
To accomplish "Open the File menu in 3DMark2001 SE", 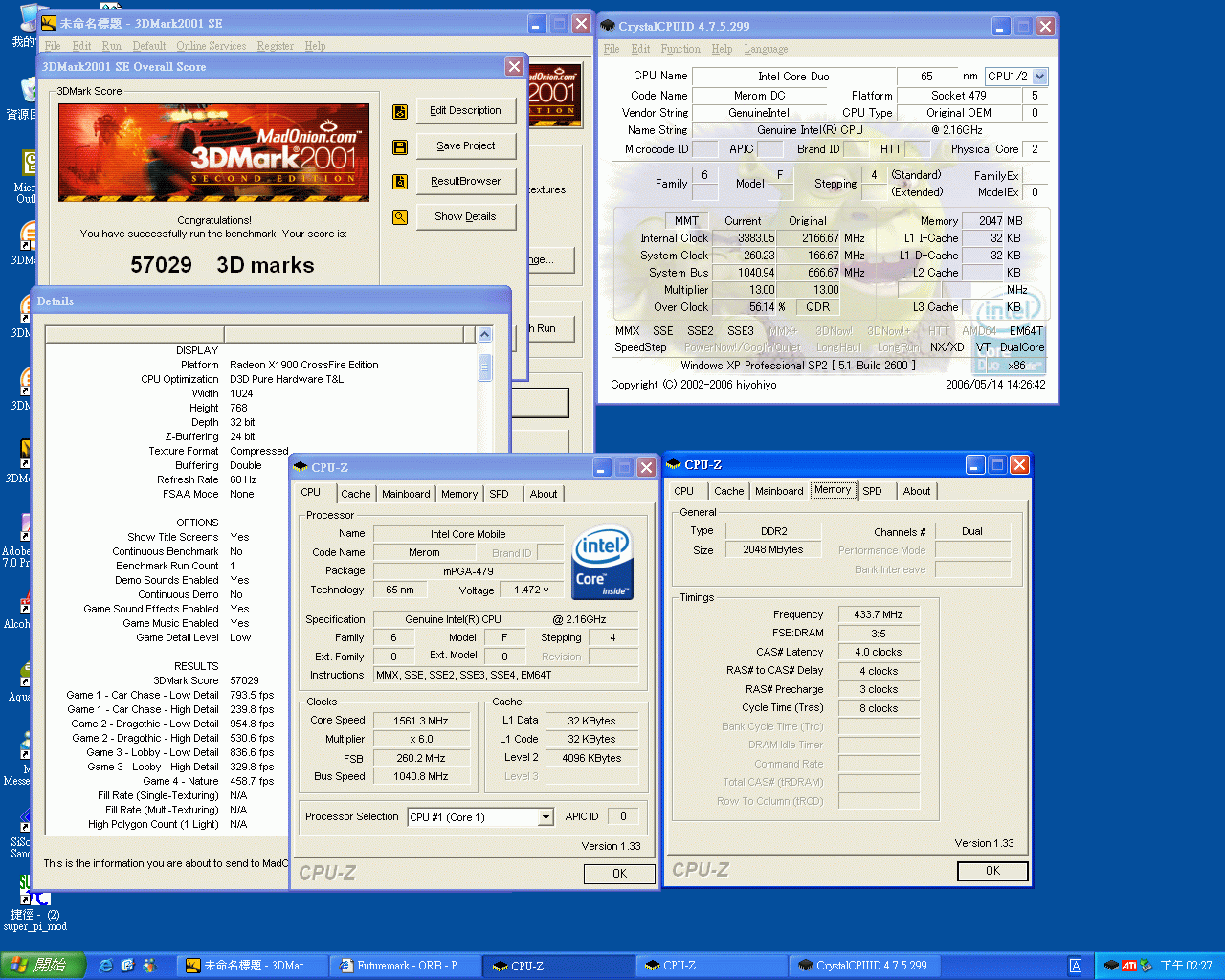I will coord(53,46).
